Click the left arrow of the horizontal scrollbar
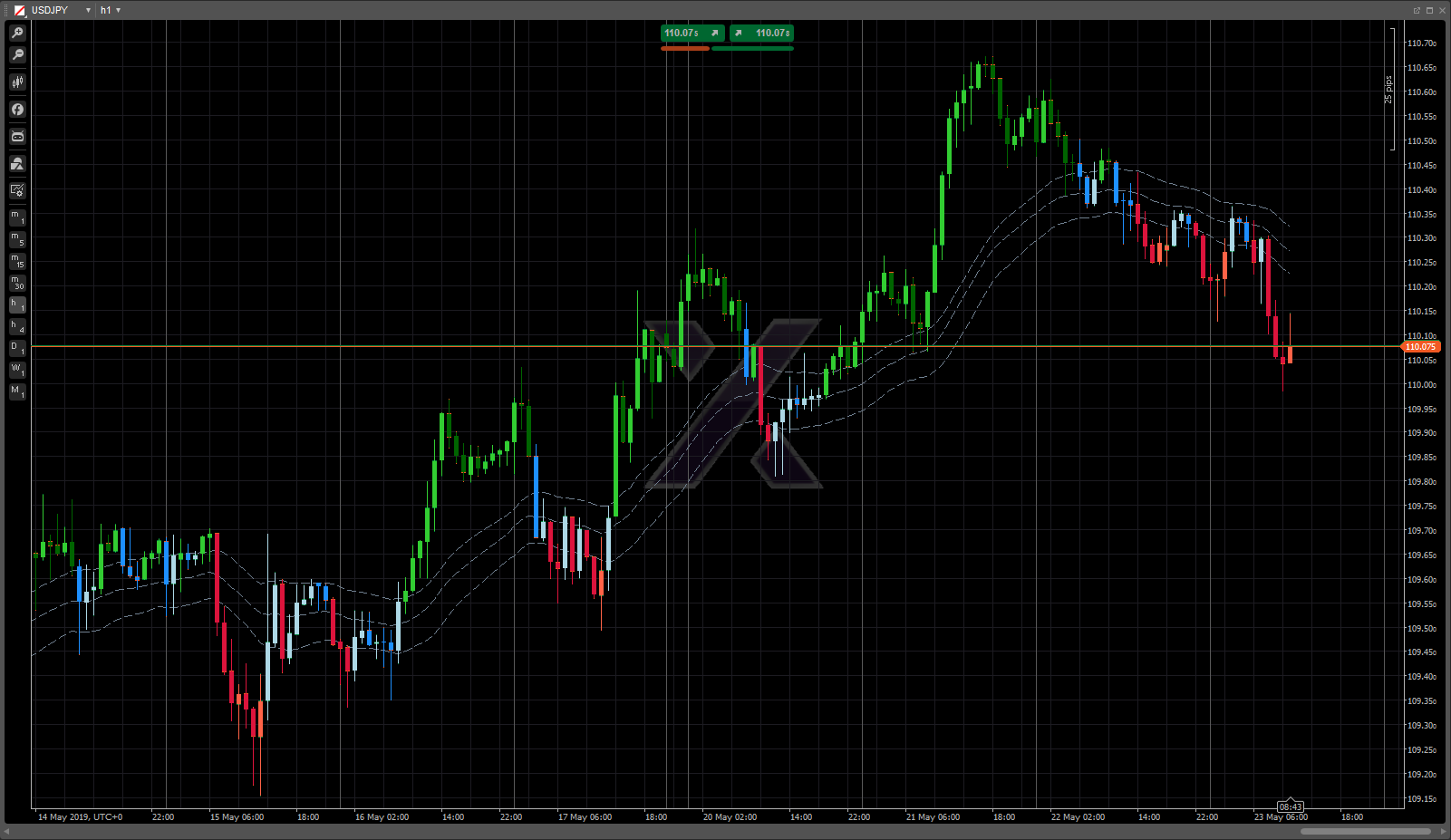Screen dimensions: 1451x840 pyautogui.click(x=7, y=831)
